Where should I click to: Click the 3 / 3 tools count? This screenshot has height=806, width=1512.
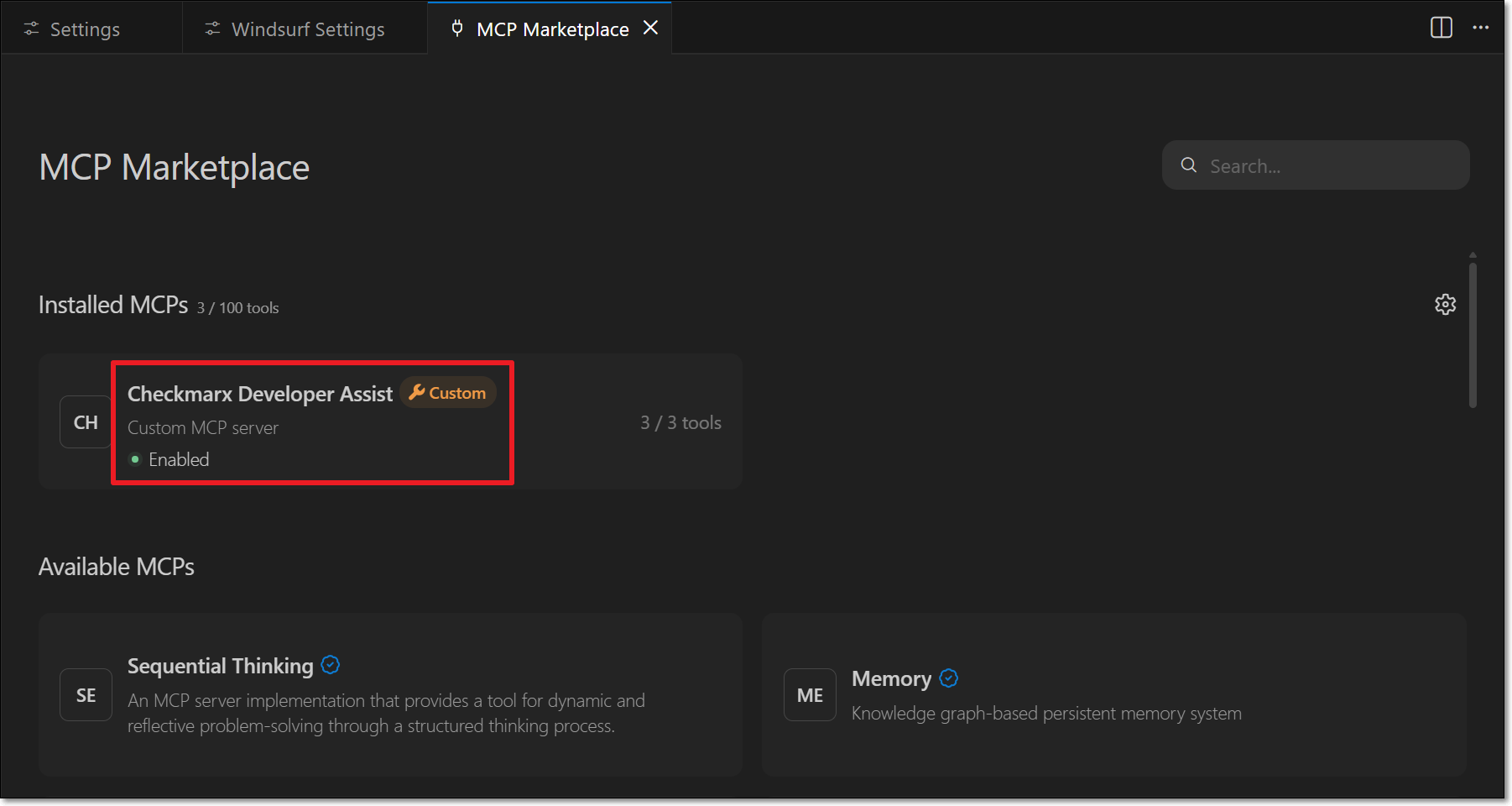[x=680, y=422]
